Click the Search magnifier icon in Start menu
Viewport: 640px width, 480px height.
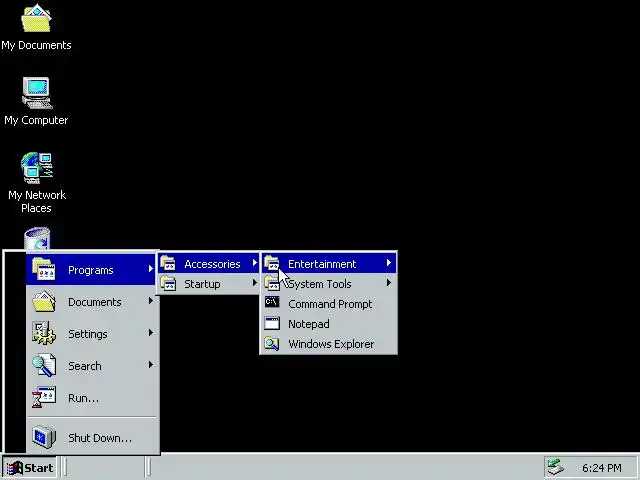(x=44, y=365)
